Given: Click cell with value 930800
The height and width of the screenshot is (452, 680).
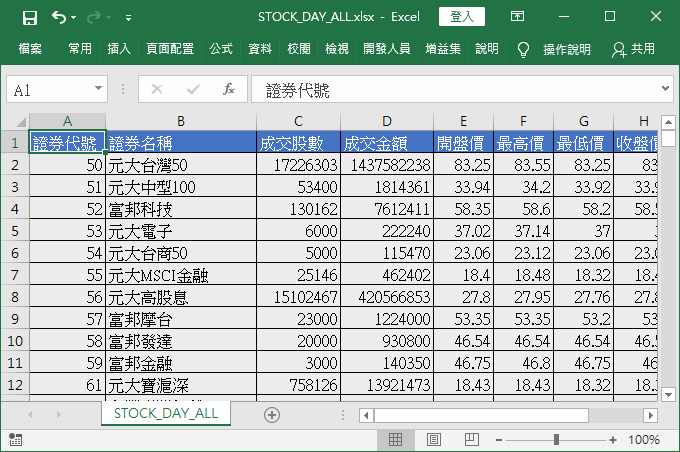Looking at the screenshot, I should (387, 341).
